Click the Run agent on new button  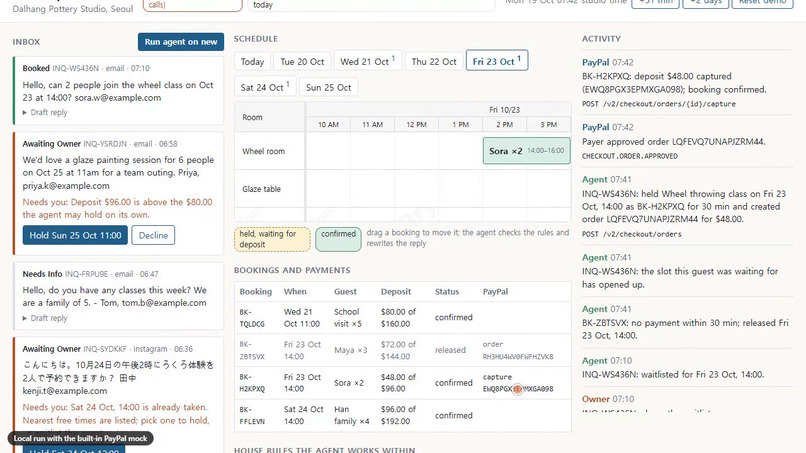coord(180,42)
